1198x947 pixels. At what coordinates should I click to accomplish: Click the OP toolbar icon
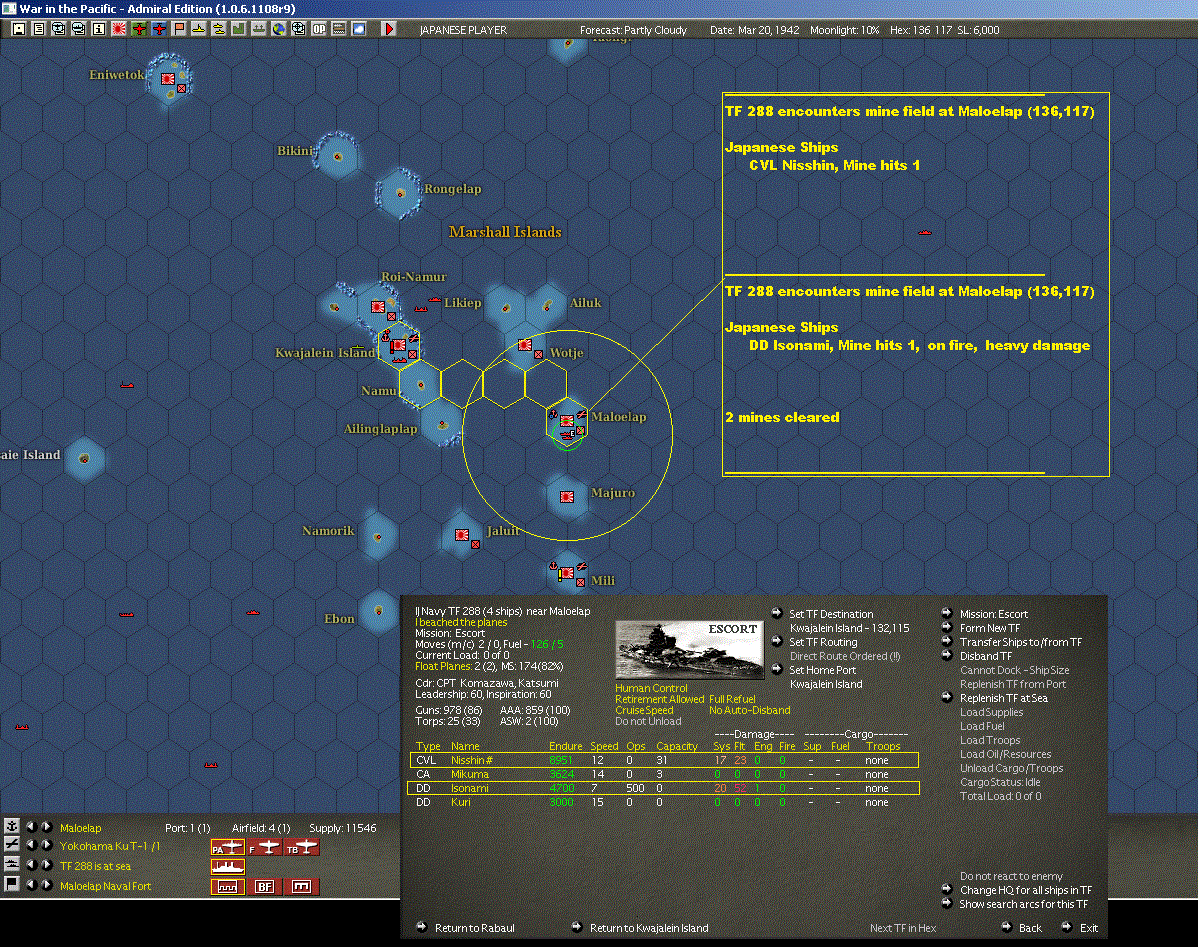[319, 29]
